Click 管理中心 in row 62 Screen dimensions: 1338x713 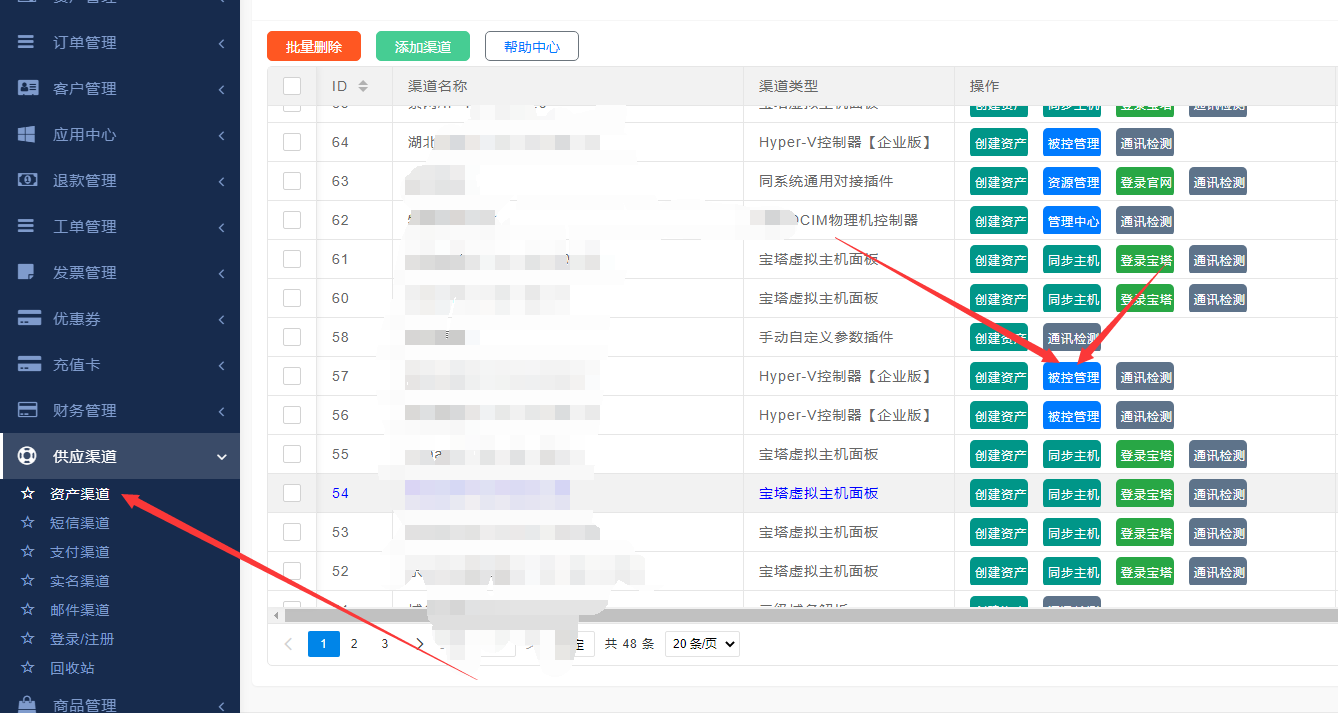[x=1072, y=221]
